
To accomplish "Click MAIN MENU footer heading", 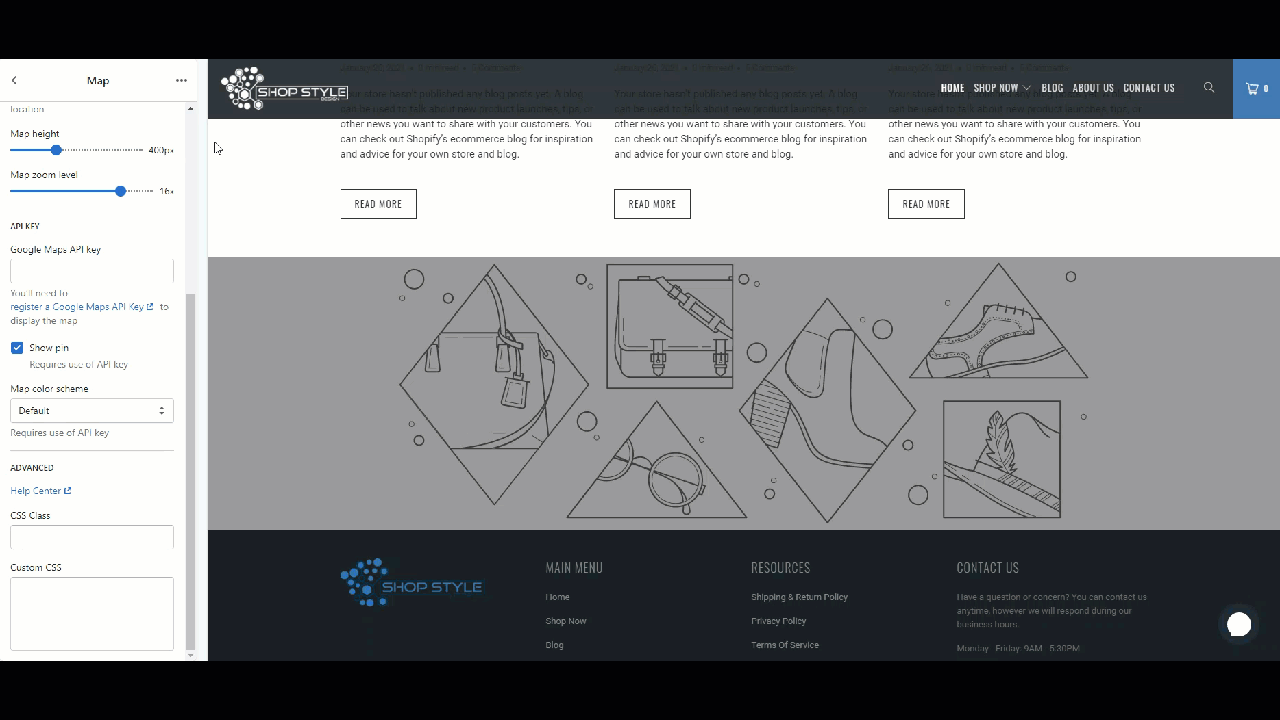I will (574, 568).
